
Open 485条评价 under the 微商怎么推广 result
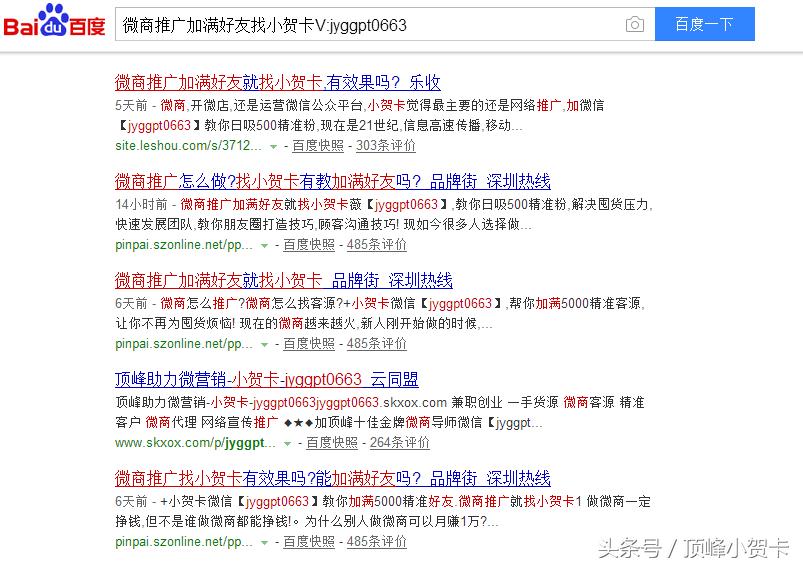point(376,343)
